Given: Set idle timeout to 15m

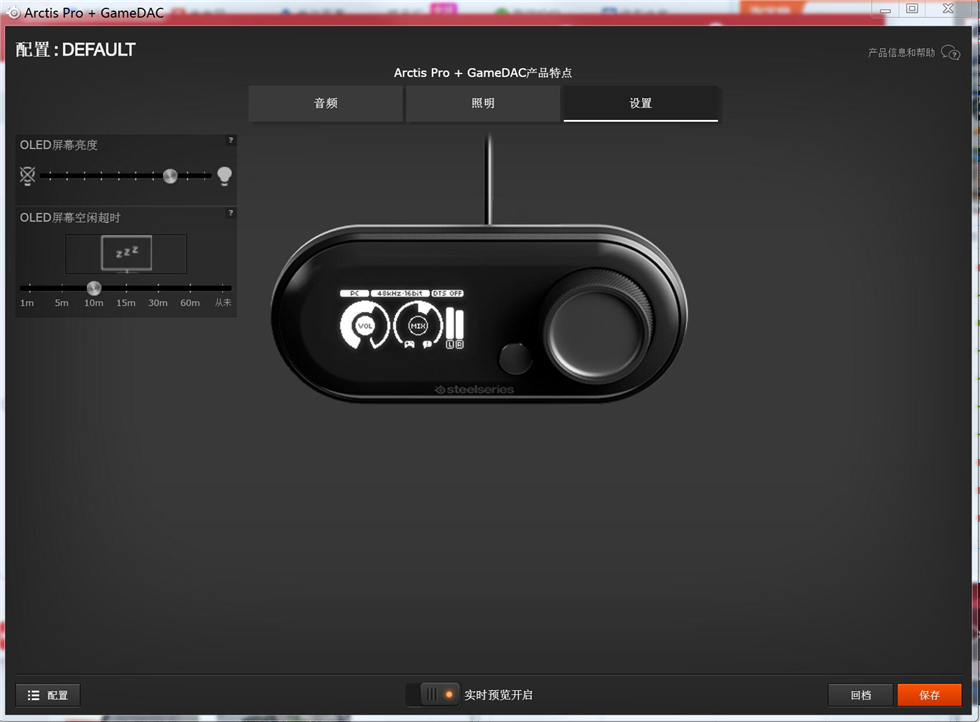Looking at the screenshot, I should [126, 303].
